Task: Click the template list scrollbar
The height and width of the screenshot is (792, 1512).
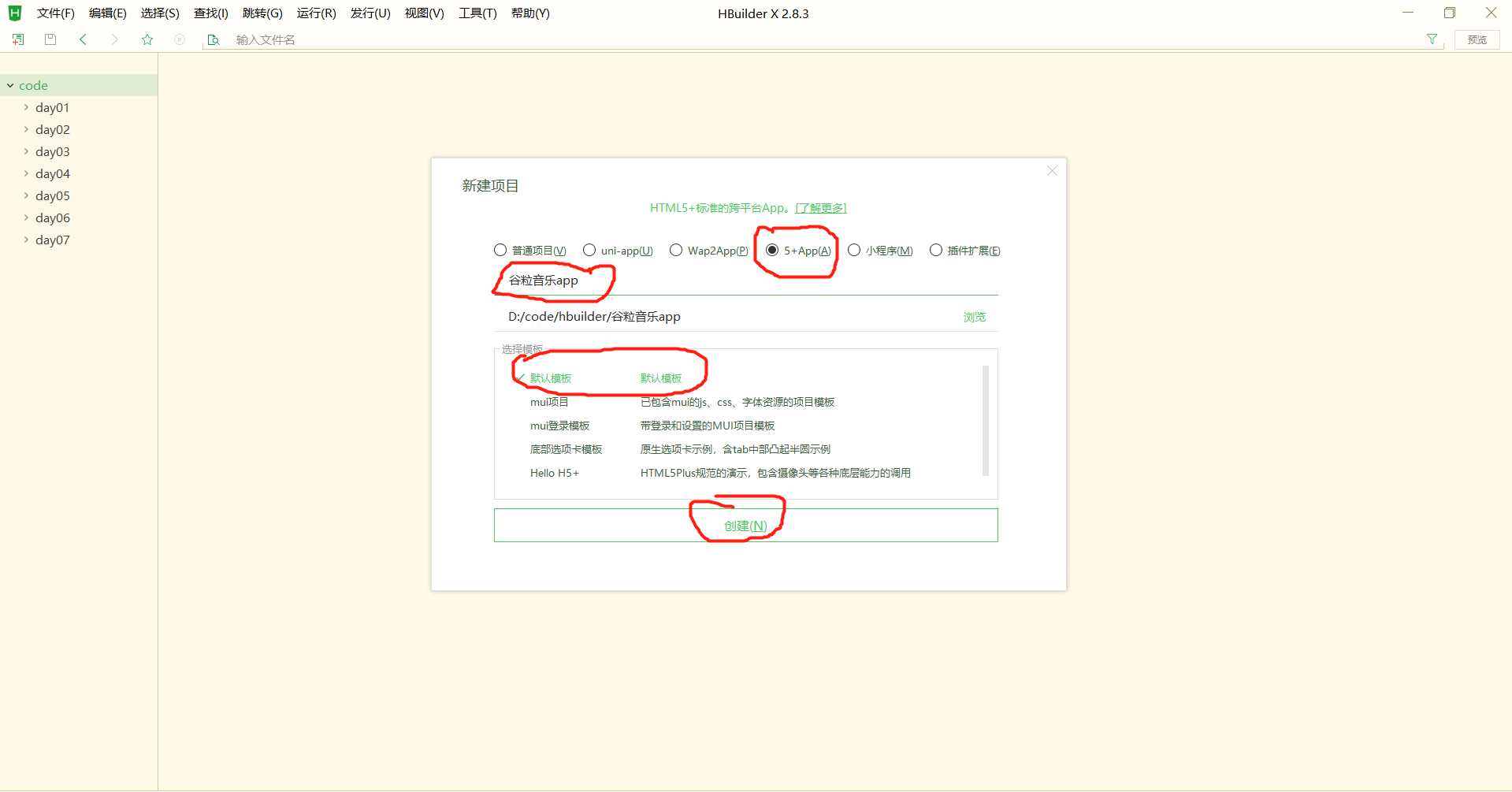Action: point(985,421)
